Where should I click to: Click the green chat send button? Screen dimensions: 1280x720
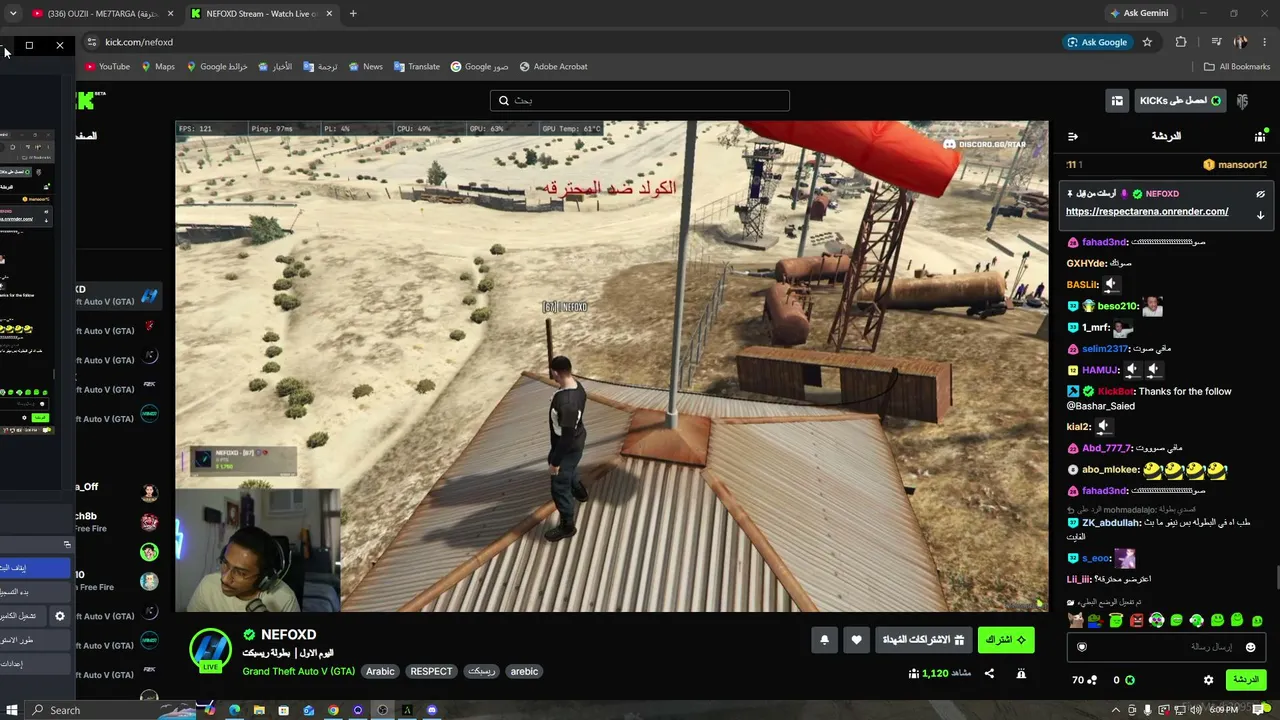1246,680
